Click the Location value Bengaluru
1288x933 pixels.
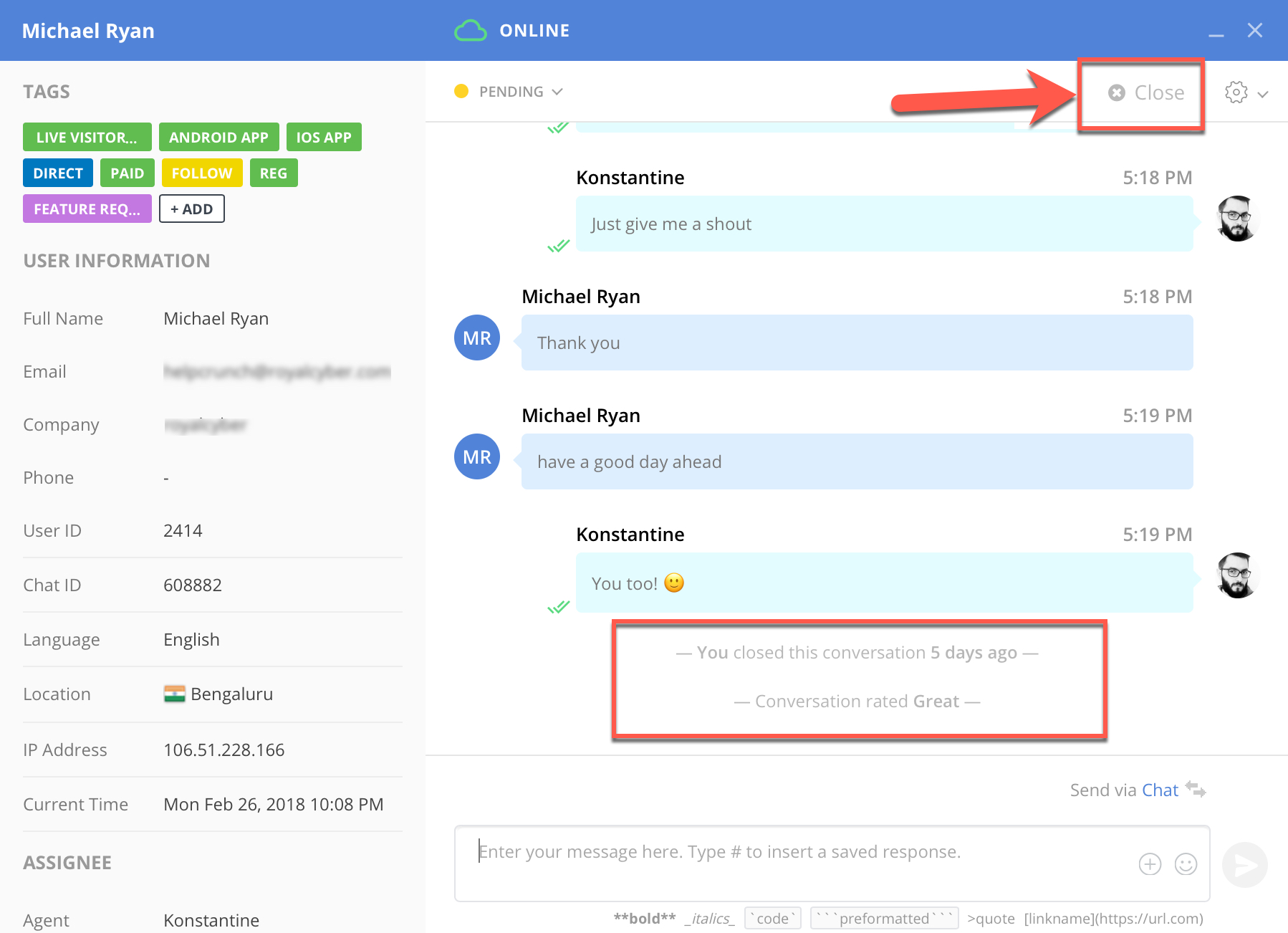231,694
